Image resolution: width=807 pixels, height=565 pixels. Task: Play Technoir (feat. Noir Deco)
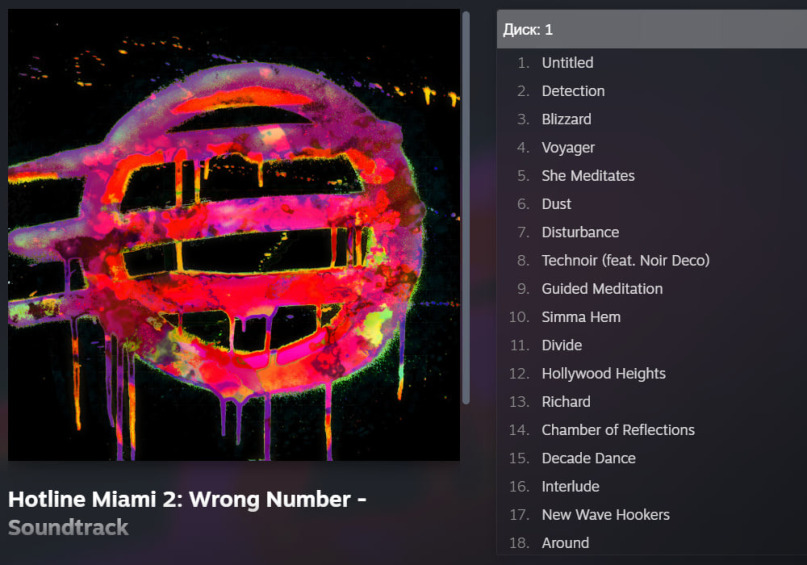[652, 260]
